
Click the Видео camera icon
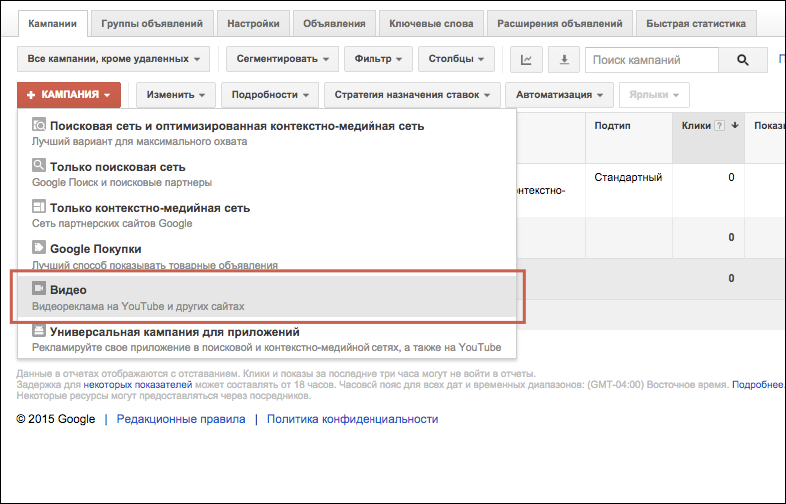pos(39,288)
